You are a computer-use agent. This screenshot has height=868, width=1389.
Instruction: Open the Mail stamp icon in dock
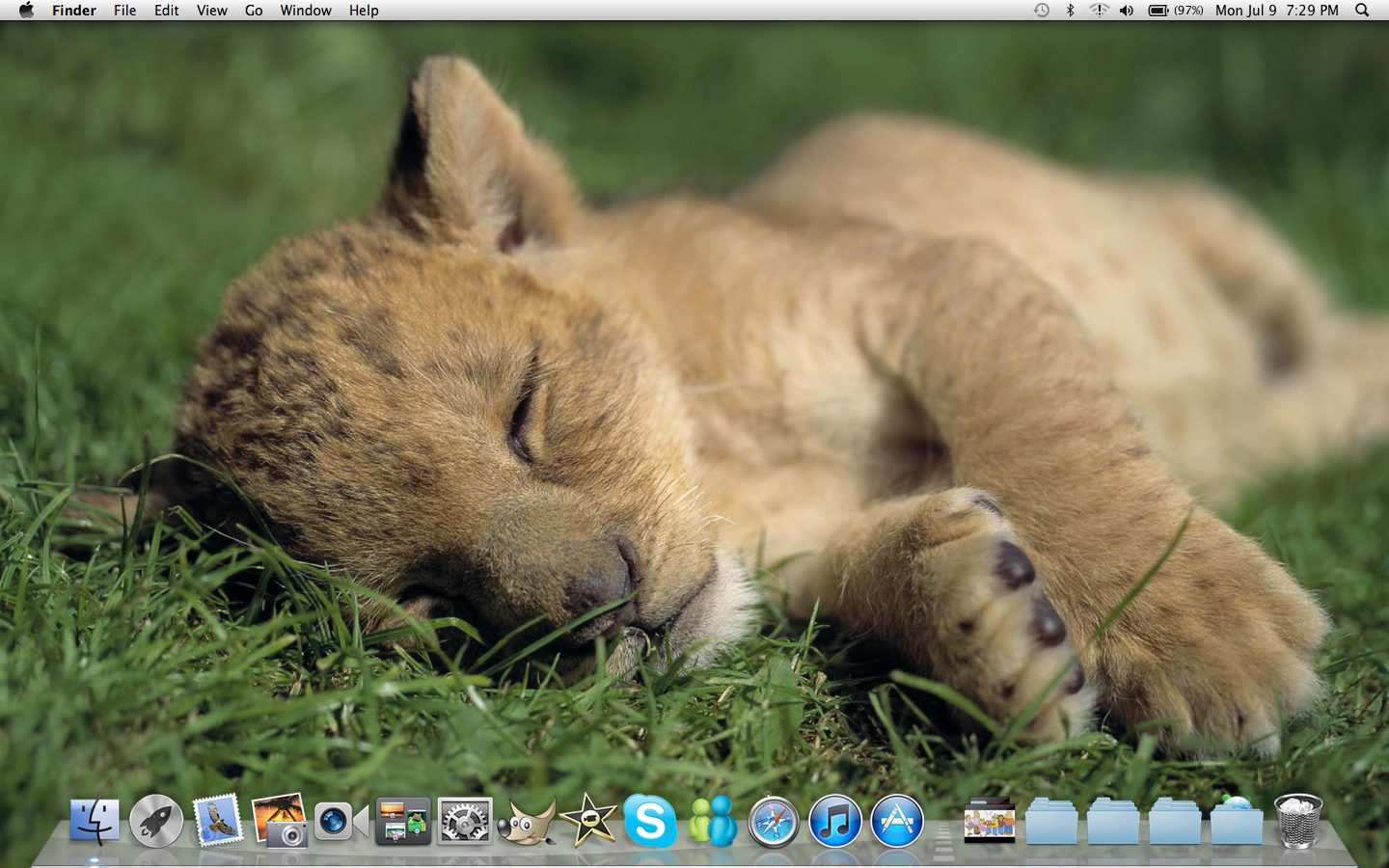(217, 822)
